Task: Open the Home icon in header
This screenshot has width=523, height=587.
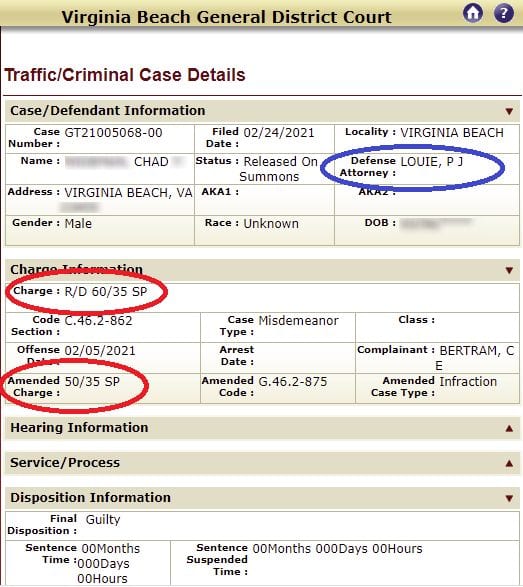Action: coord(473,13)
